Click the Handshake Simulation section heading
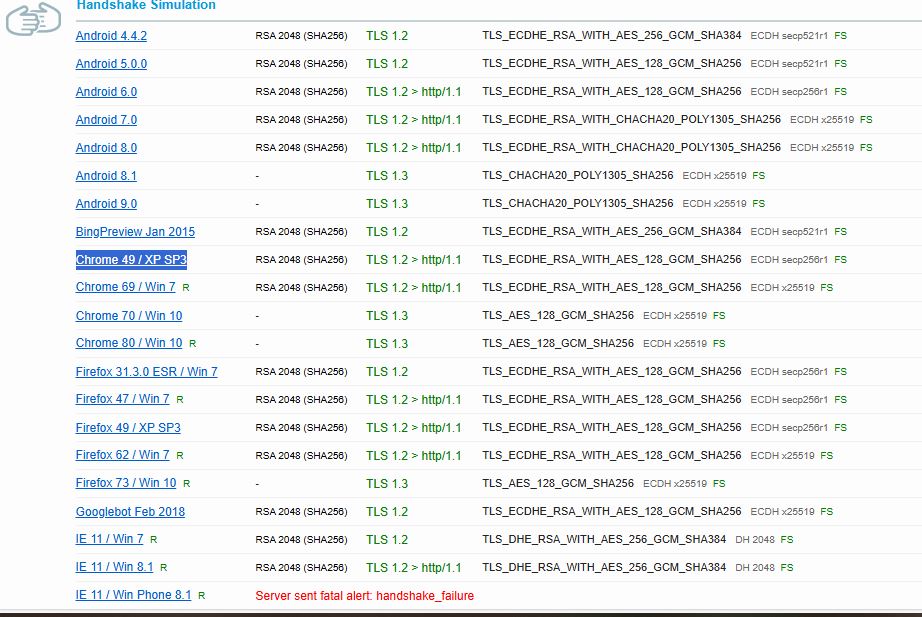 point(146,6)
